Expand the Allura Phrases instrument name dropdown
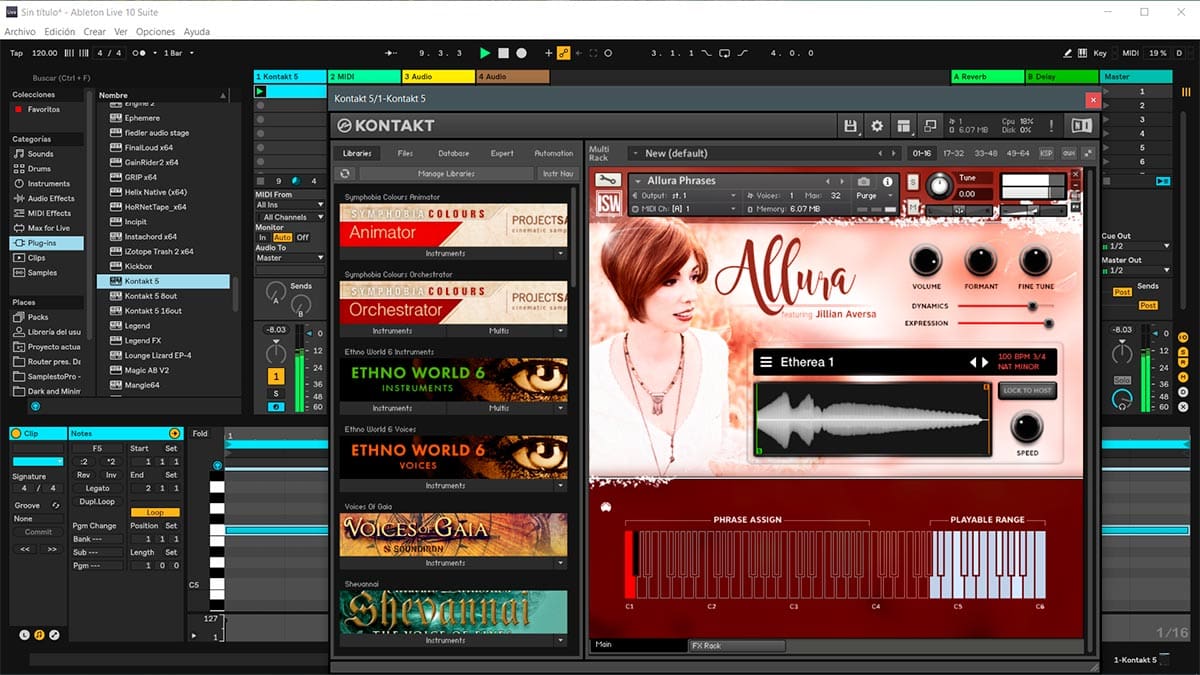 tap(637, 181)
